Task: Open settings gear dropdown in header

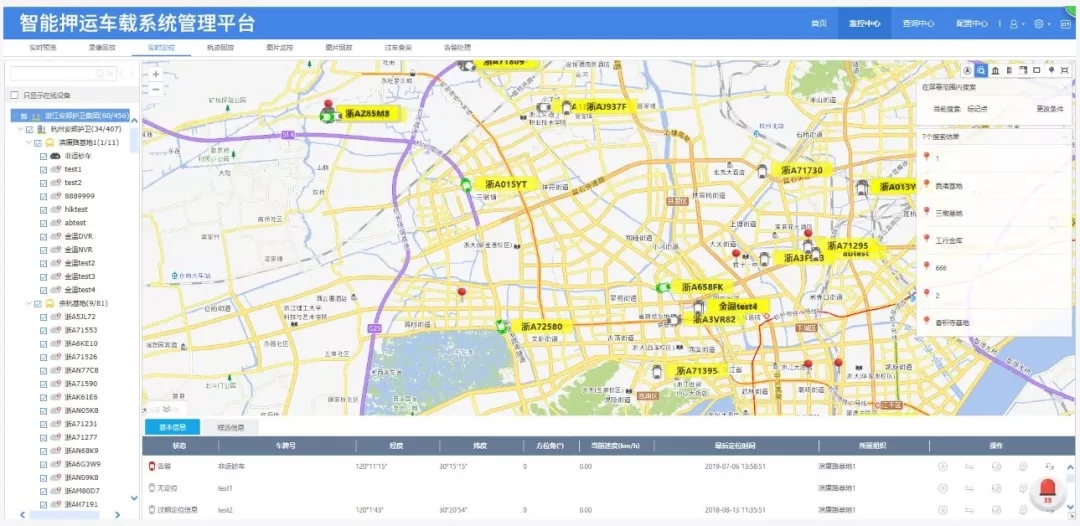Action: coord(1042,24)
